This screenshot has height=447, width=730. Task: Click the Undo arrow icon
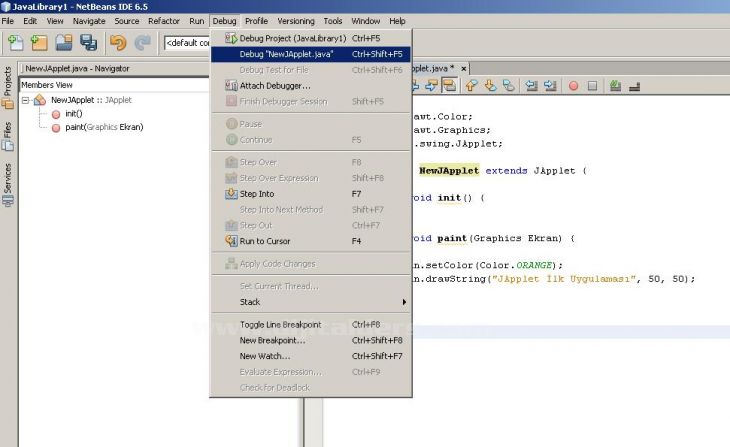(118, 43)
